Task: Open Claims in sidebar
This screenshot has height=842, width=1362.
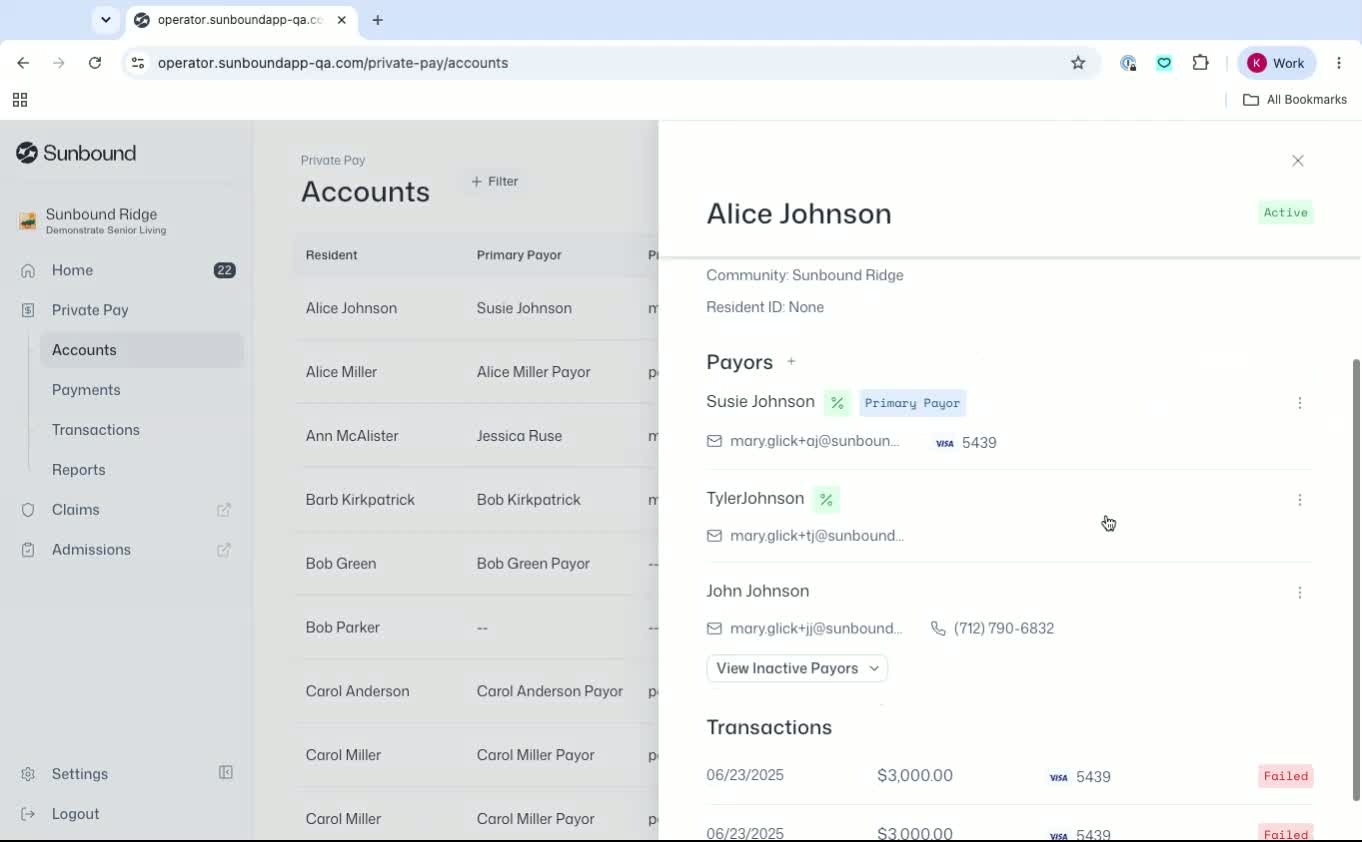Action: click(x=75, y=510)
